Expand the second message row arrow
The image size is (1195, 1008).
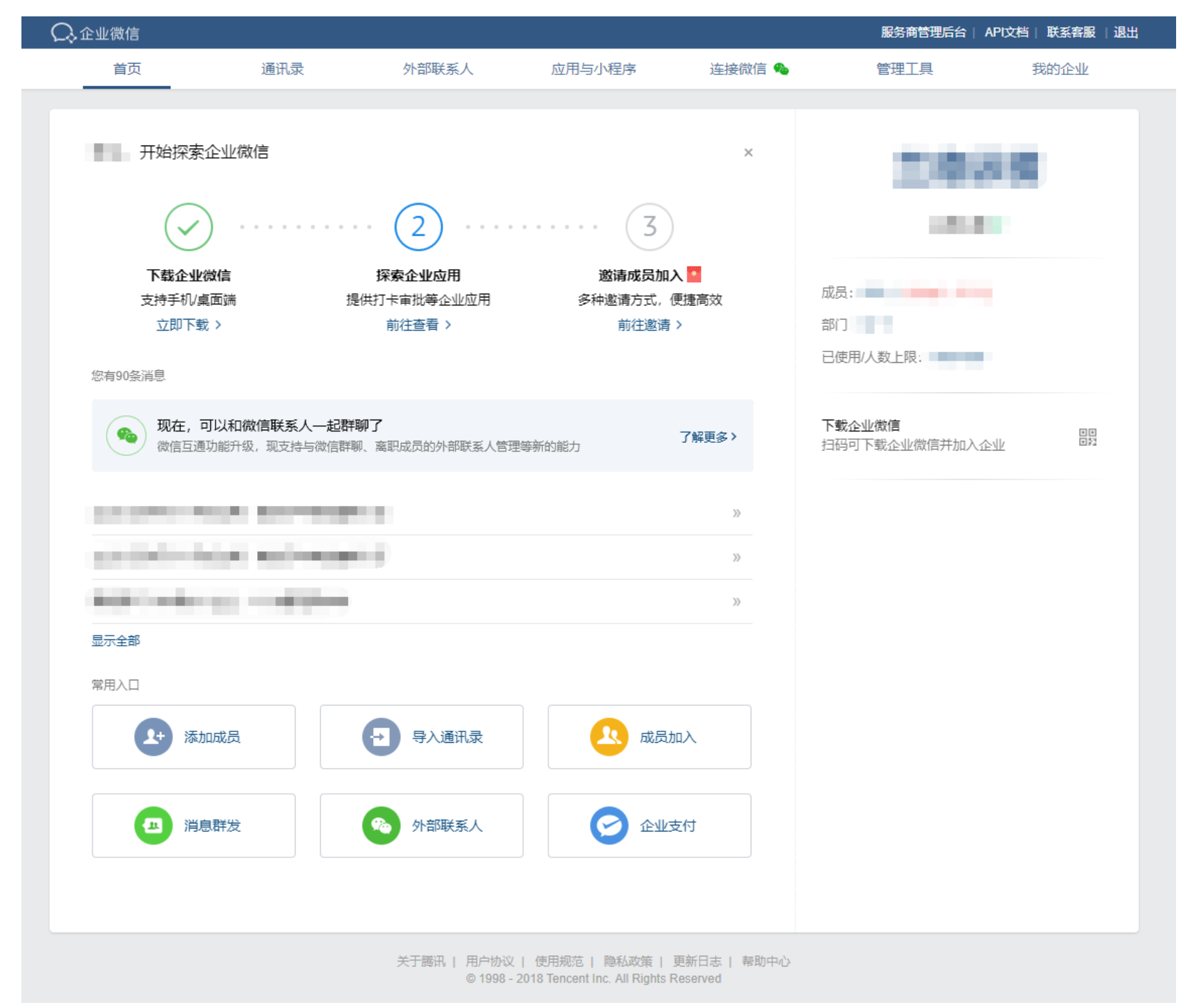(x=736, y=558)
